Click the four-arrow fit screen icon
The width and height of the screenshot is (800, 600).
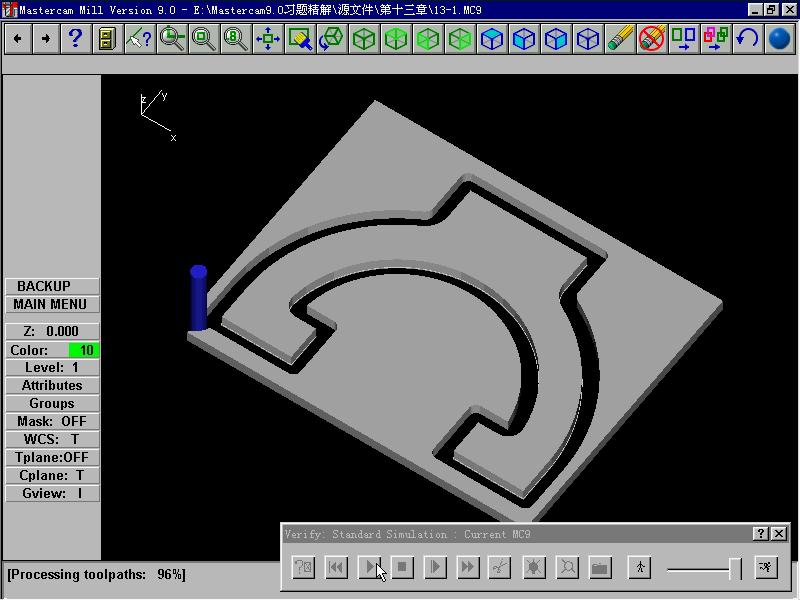pos(267,38)
